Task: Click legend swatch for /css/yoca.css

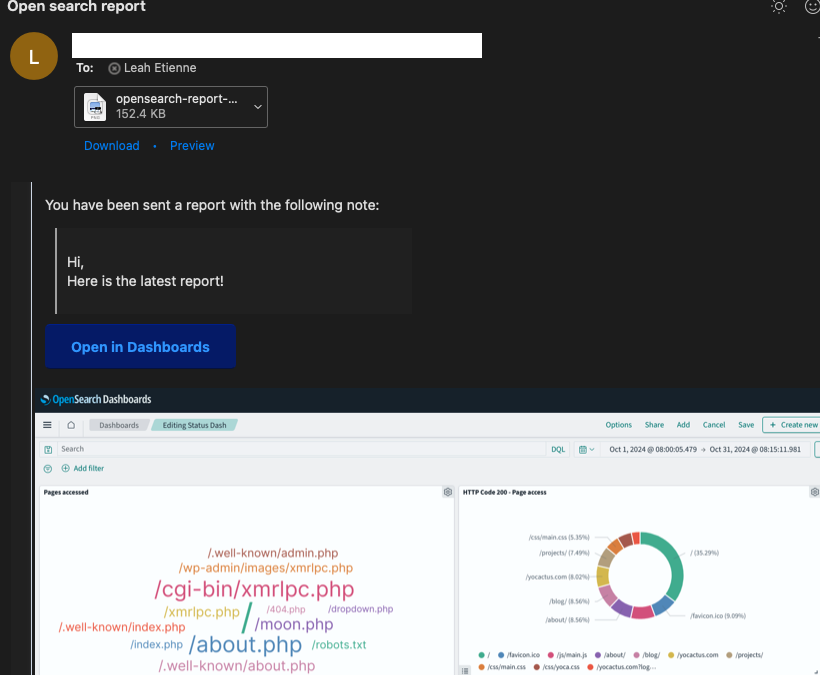Action: click(x=537, y=667)
